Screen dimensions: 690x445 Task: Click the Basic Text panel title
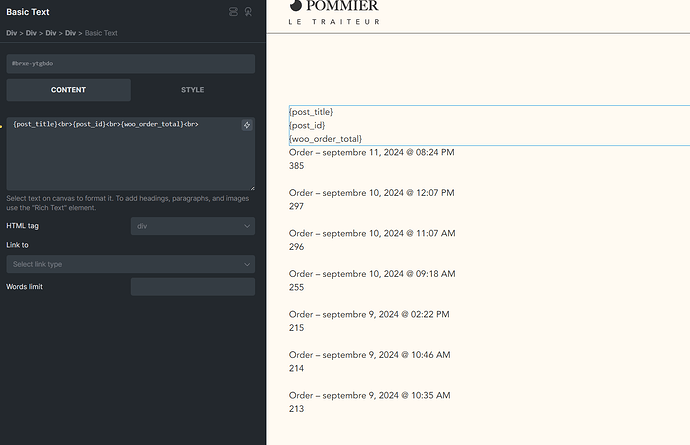point(28,12)
